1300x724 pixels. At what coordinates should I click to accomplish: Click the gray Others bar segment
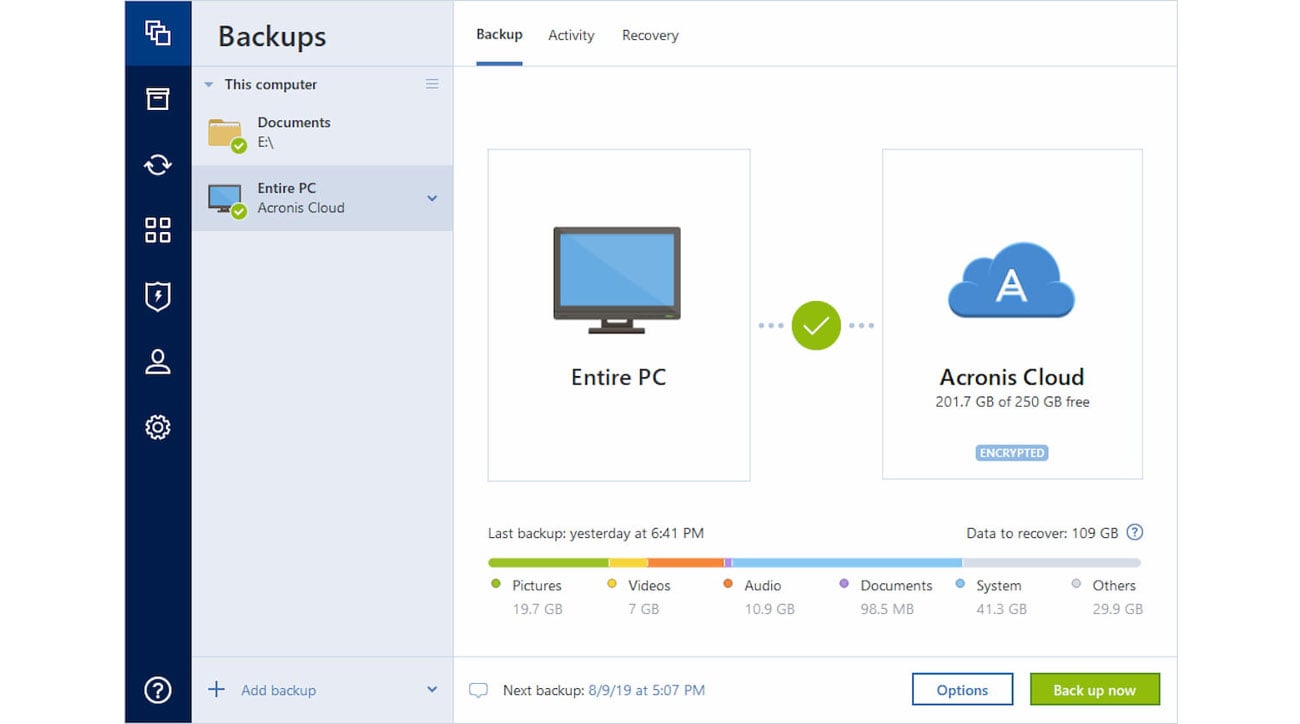point(1051,563)
